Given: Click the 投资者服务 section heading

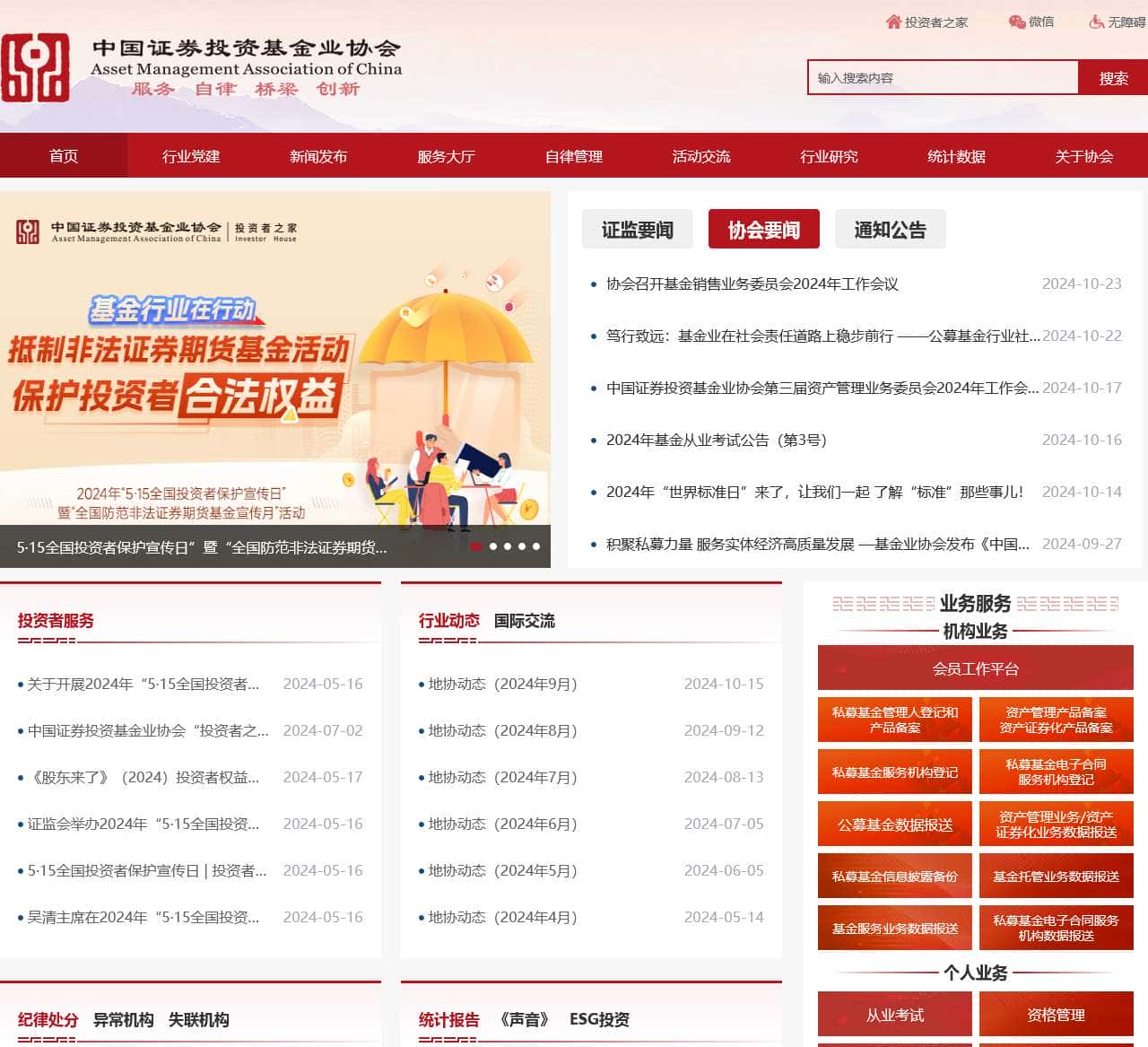Looking at the screenshot, I should click(56, 620).
